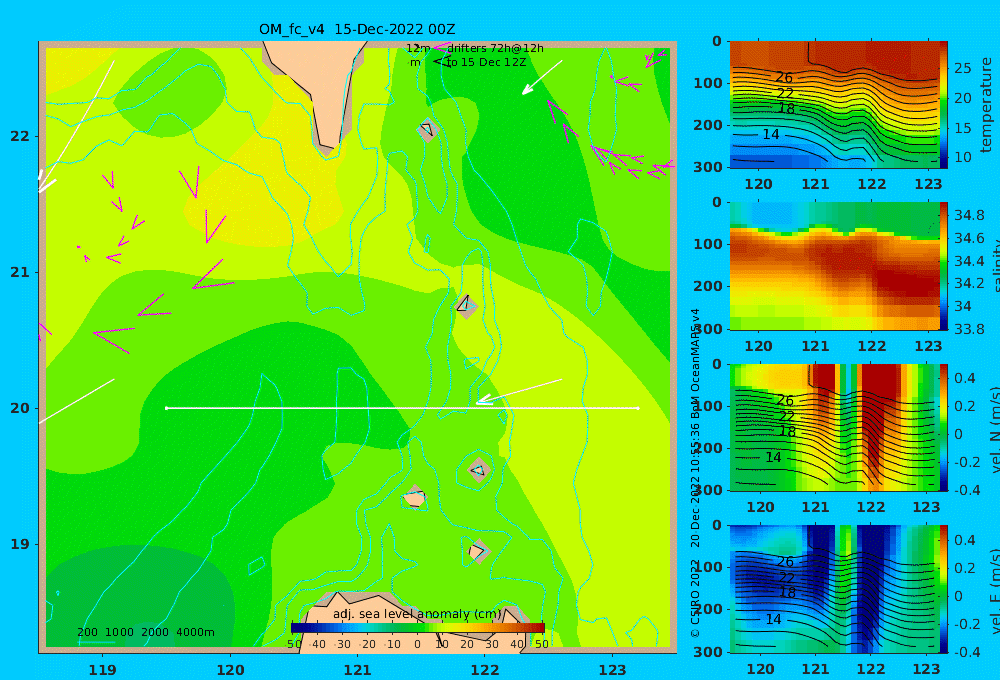Open the salinity depth section panel
This screenshot has height=680, width=1000.
(x=835, y=266)
